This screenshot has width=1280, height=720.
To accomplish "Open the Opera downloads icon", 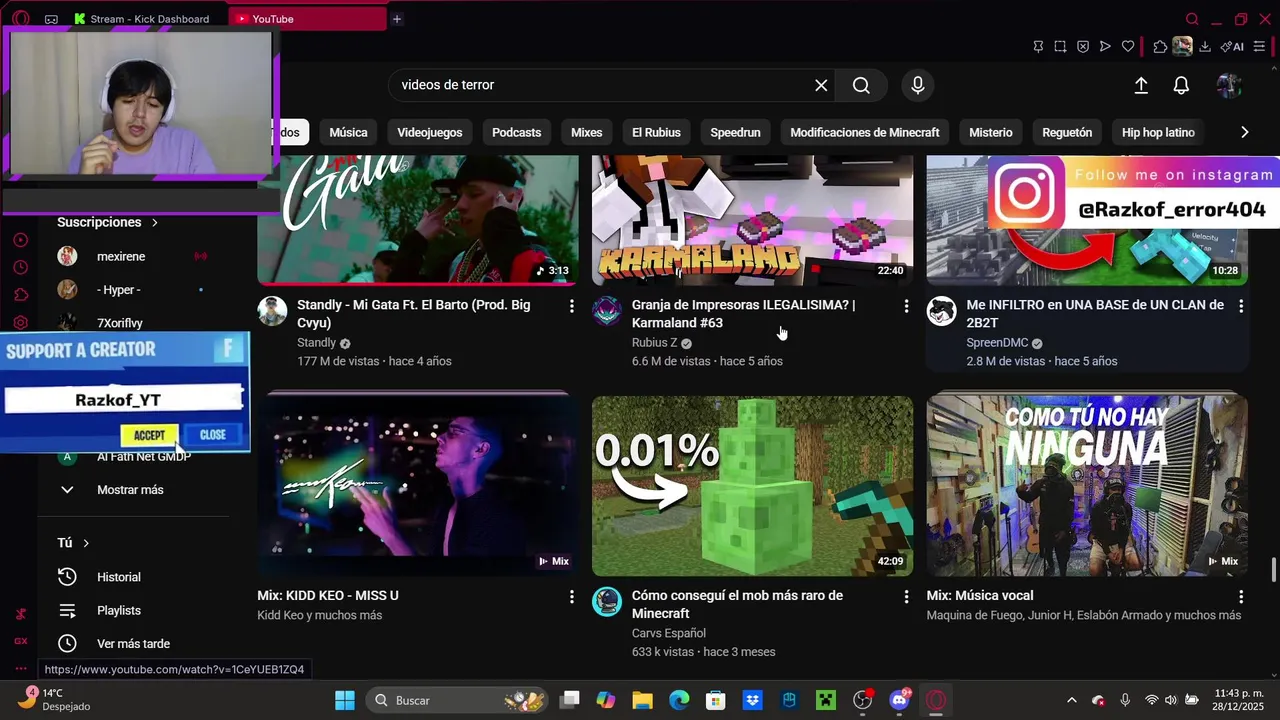I will 1205,47.
